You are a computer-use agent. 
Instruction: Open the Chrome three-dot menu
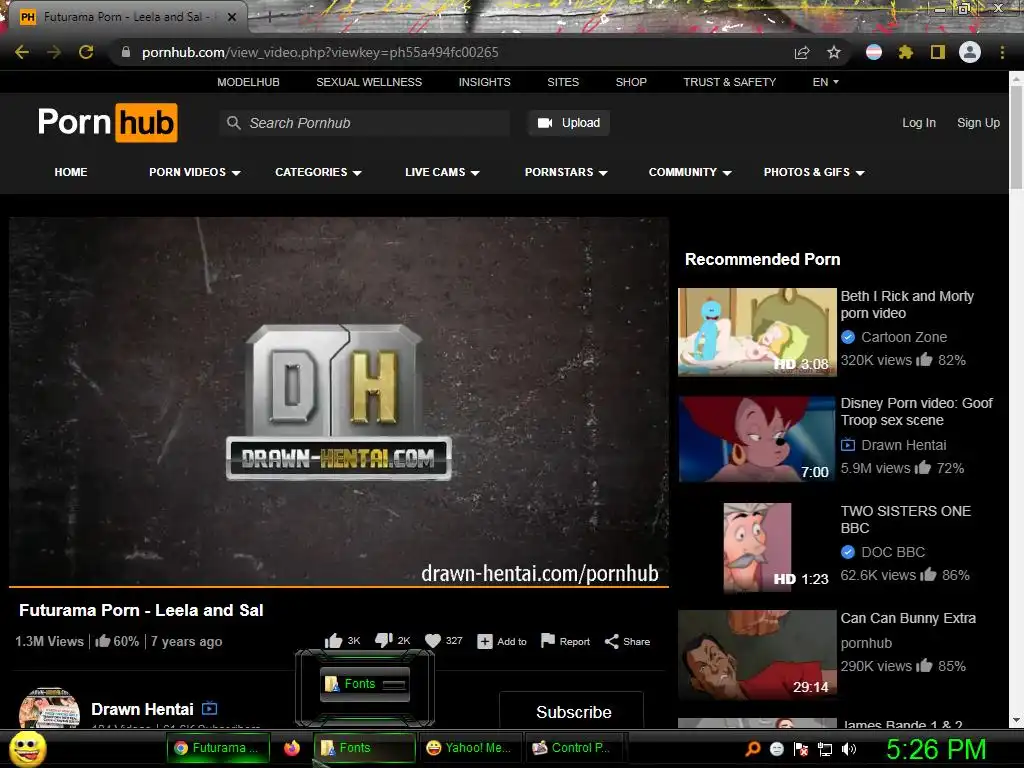[x=1002, y=52]
